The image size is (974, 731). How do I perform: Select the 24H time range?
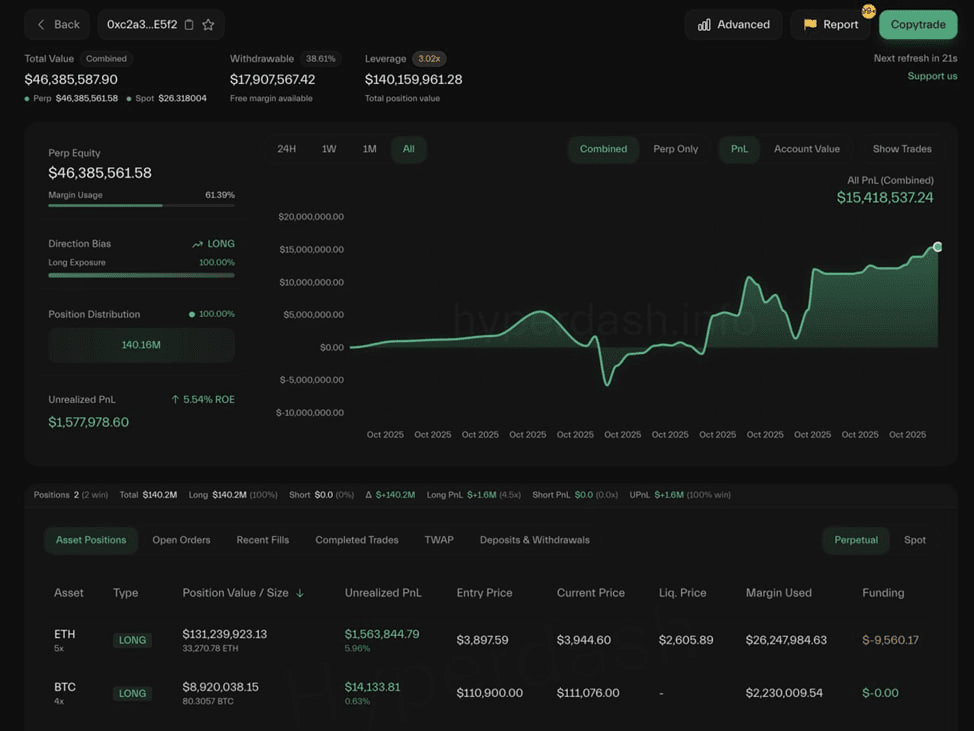pyautogui.click(x=286, y=149)
